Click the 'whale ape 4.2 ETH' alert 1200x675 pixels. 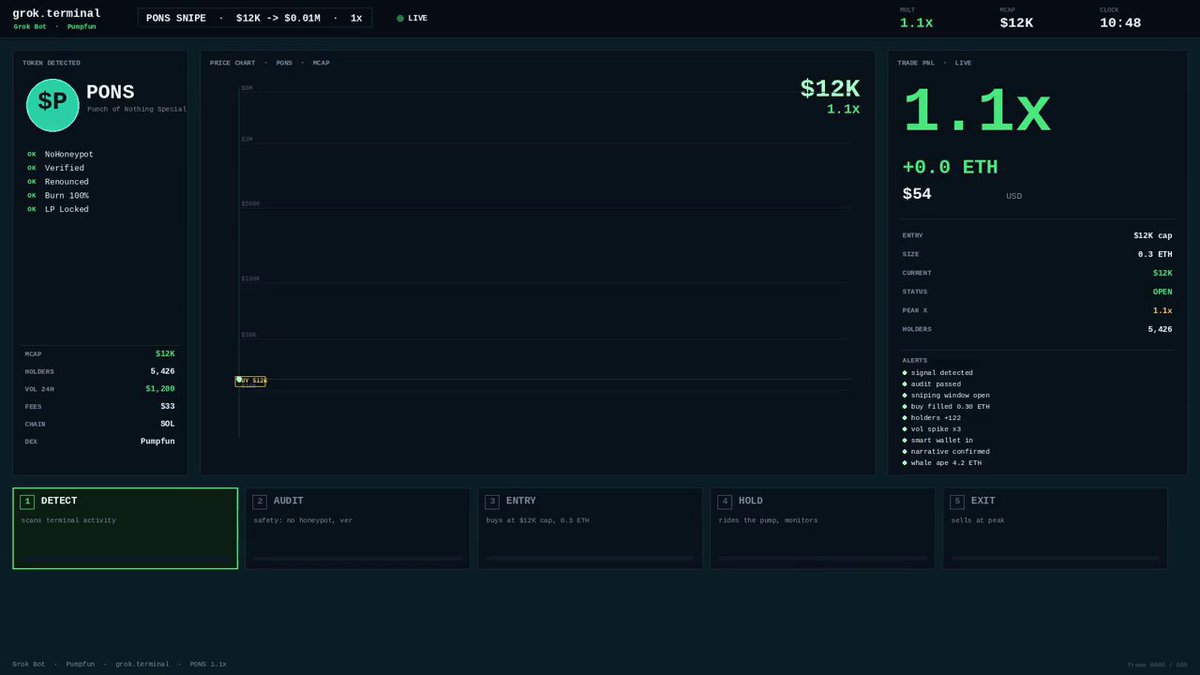[x=944, y=463]
